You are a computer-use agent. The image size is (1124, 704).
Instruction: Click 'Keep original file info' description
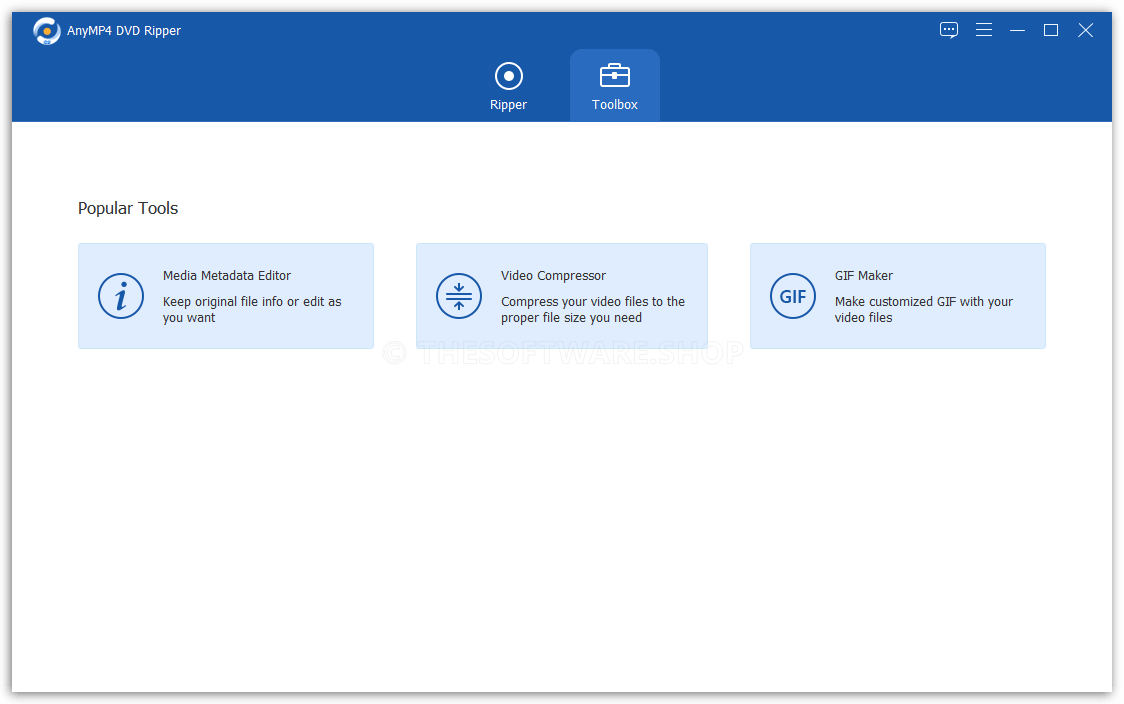[x=252, y=310]
